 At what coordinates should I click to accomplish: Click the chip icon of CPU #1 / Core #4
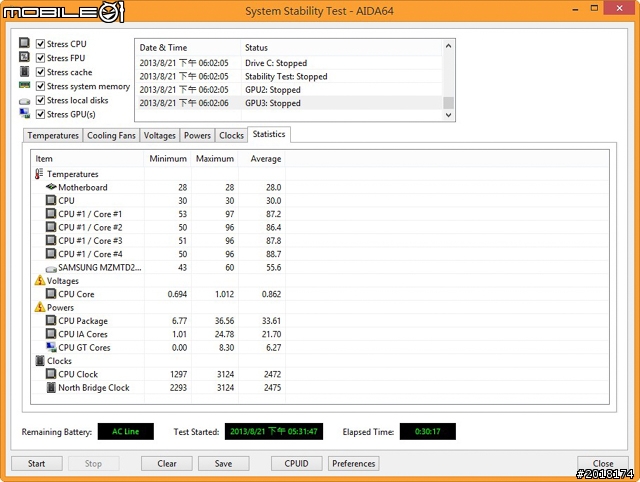[x=51, y=254]
